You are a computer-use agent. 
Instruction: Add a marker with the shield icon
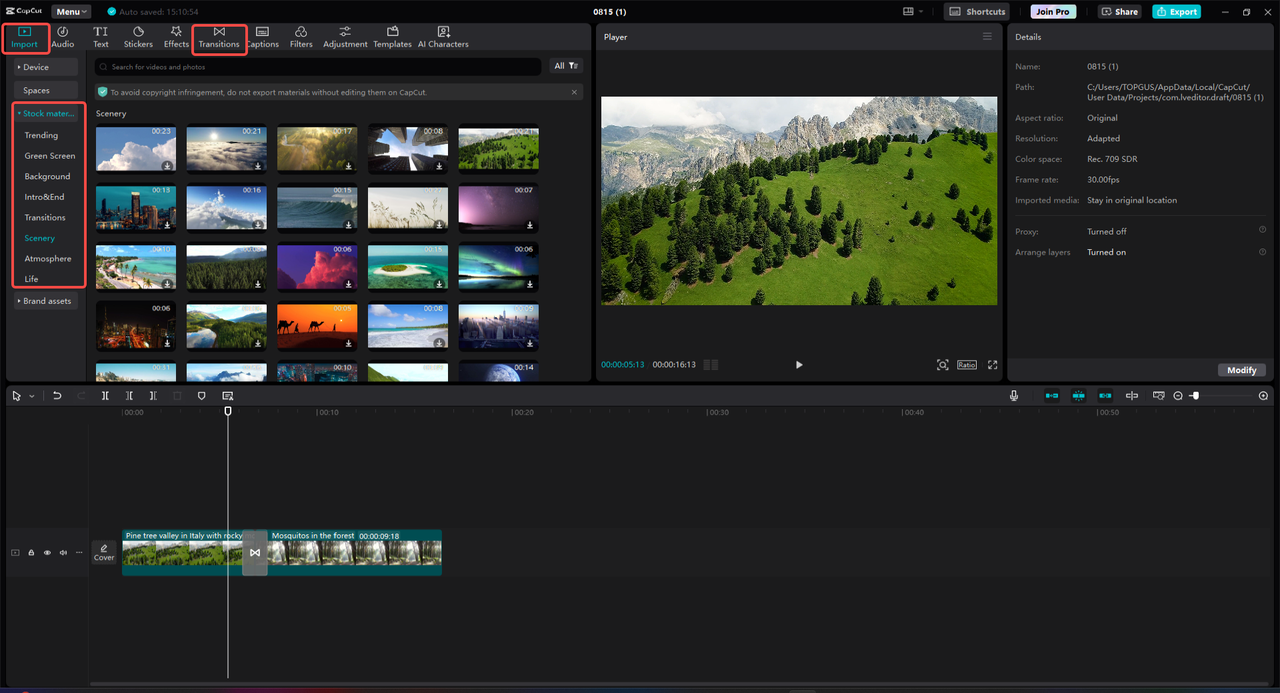[x=201, y=396]
